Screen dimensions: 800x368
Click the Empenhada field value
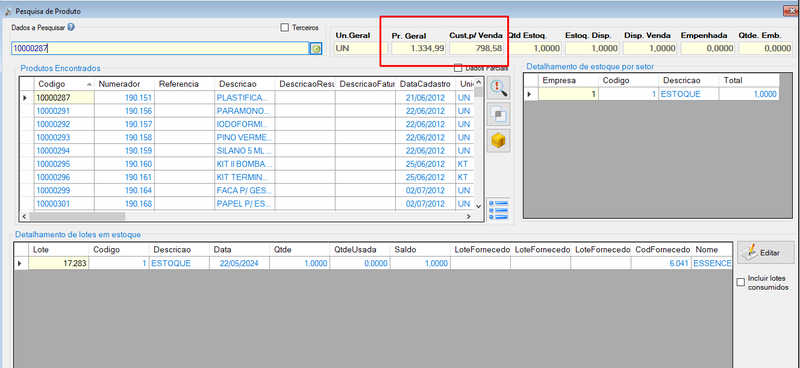coord(708,48)
